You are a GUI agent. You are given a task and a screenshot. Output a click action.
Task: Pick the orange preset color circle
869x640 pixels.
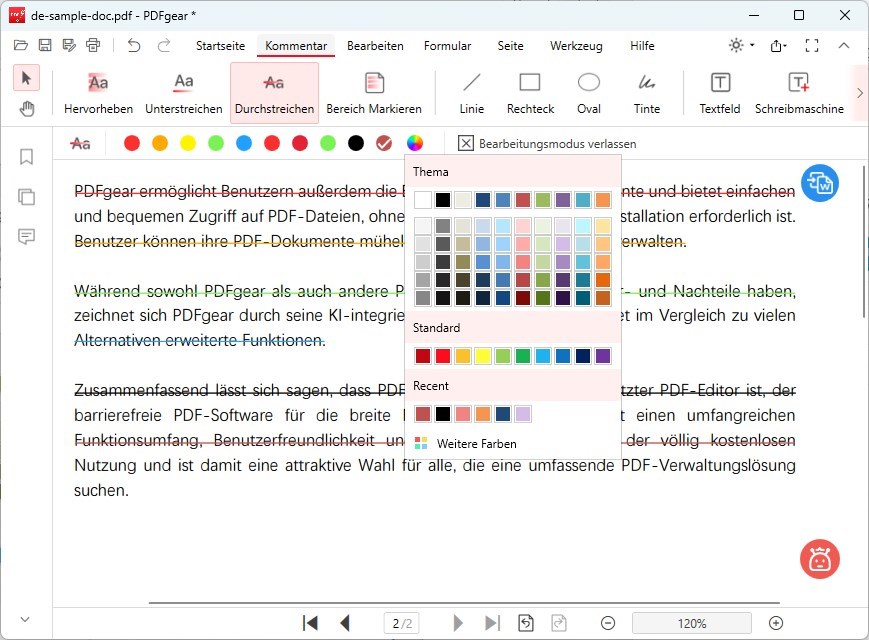[160, 143]
